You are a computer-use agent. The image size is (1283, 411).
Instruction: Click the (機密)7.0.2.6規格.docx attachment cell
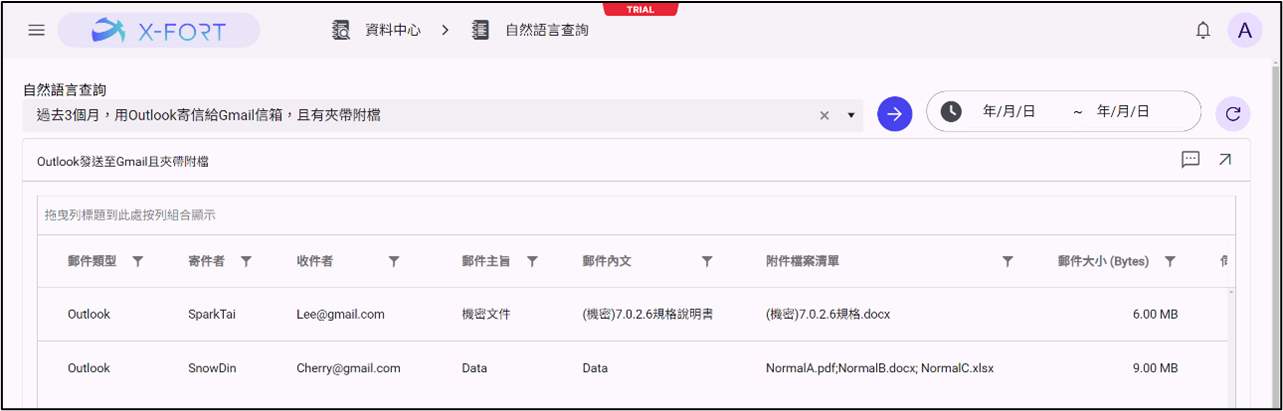pos(828,314)
